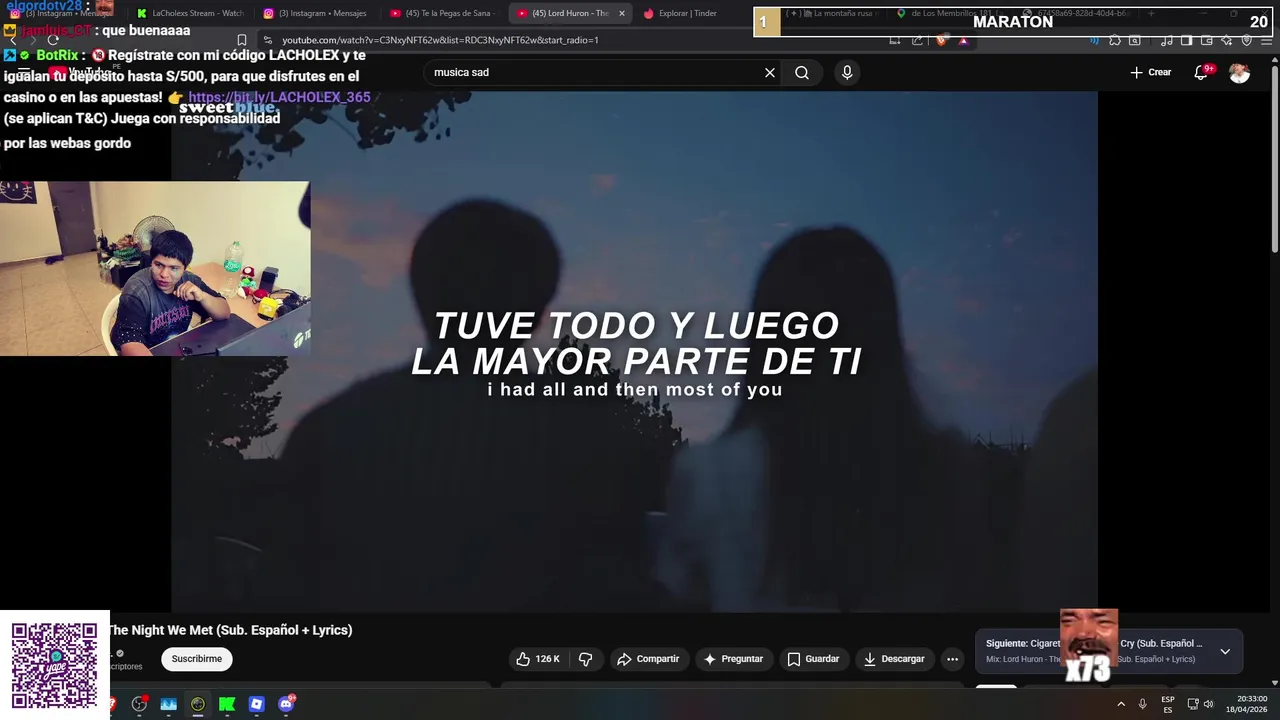Click the share page arrow icon in address bar
The image size is (1280, 720).
(917, 40)
